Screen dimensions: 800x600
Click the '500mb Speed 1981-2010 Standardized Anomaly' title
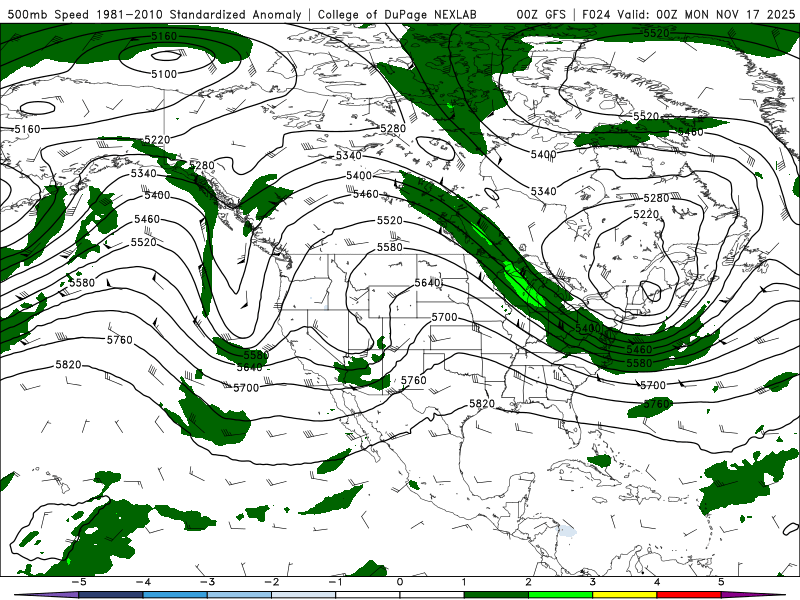pyautogui.click(x=154, y=14)
